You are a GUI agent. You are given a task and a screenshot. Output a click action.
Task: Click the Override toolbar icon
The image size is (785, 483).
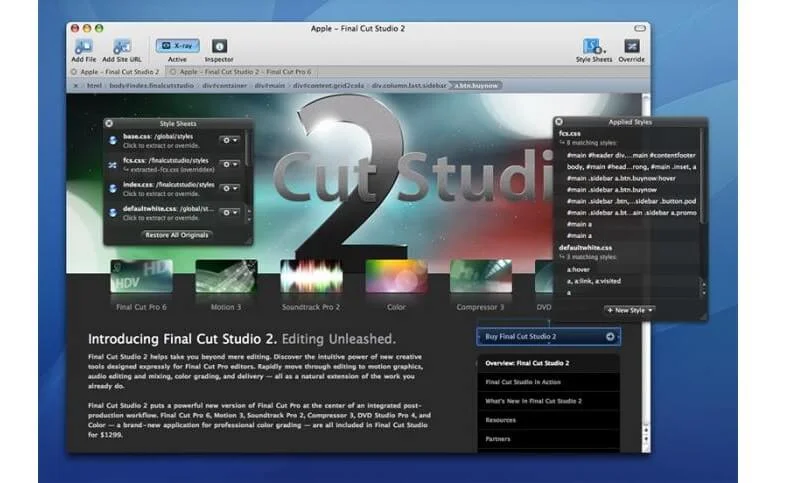pos(631,47)
